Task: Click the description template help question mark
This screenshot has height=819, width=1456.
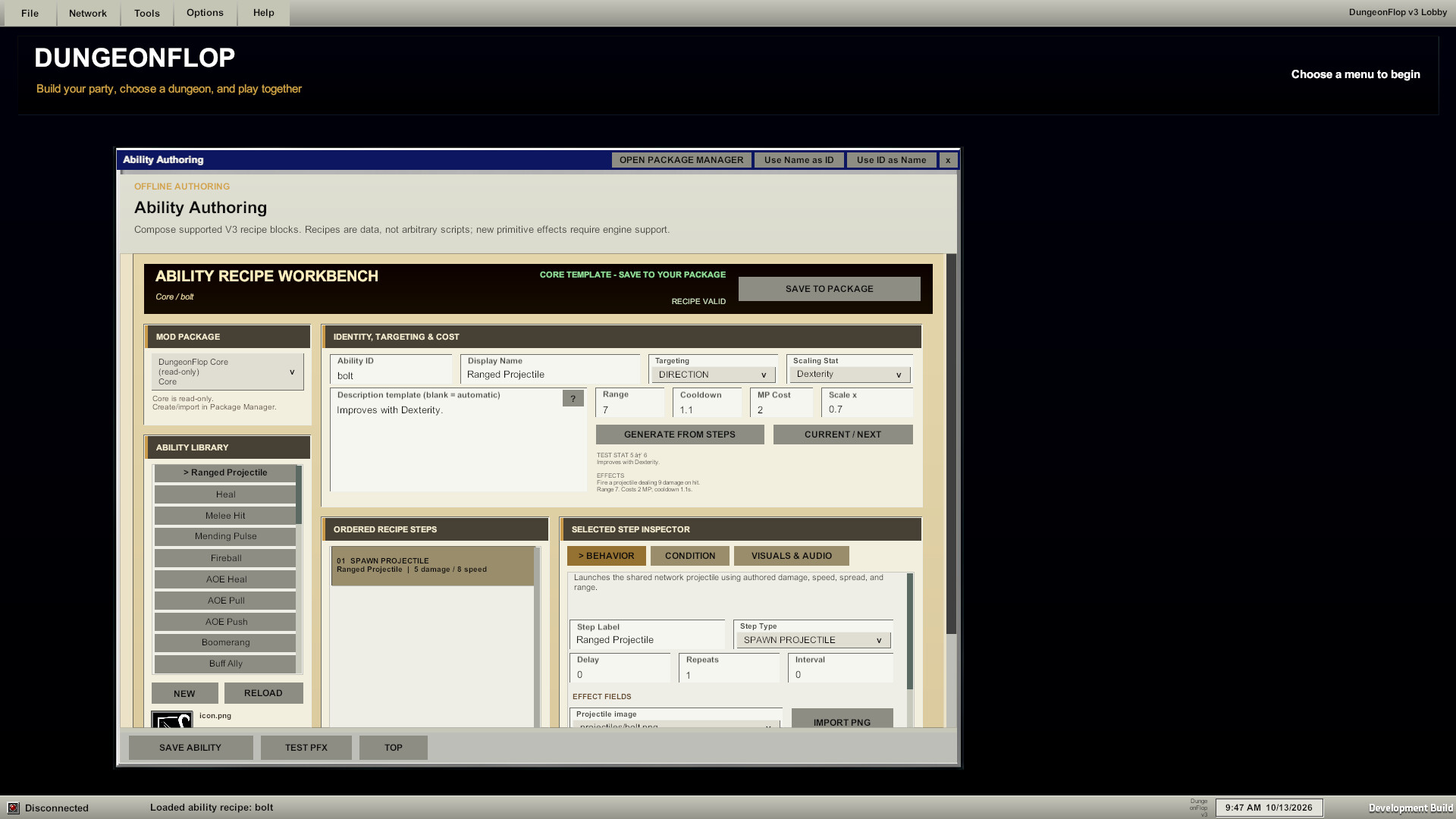Action: pos(573,398)
